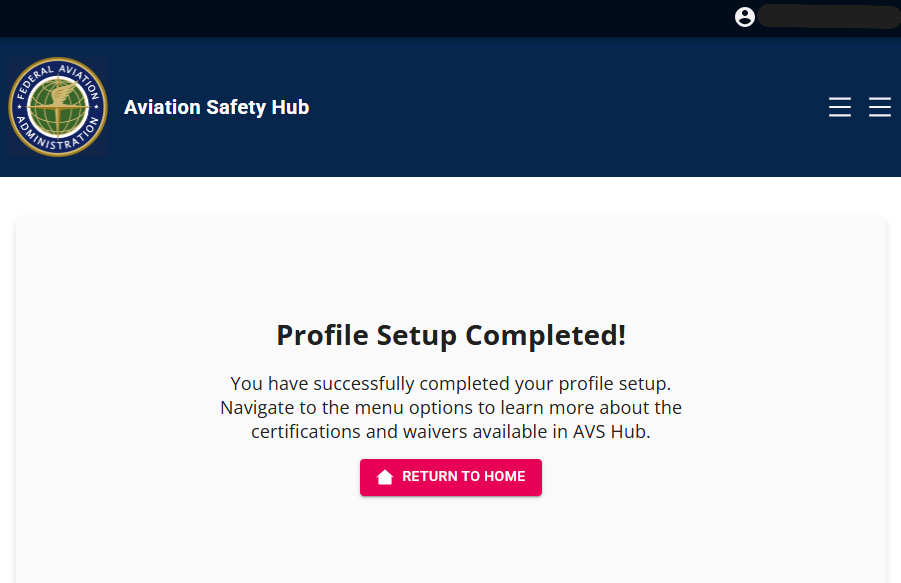Expand the redacted username beside the account icon
This screenshot has width=901, height=583.
point(826,17)
